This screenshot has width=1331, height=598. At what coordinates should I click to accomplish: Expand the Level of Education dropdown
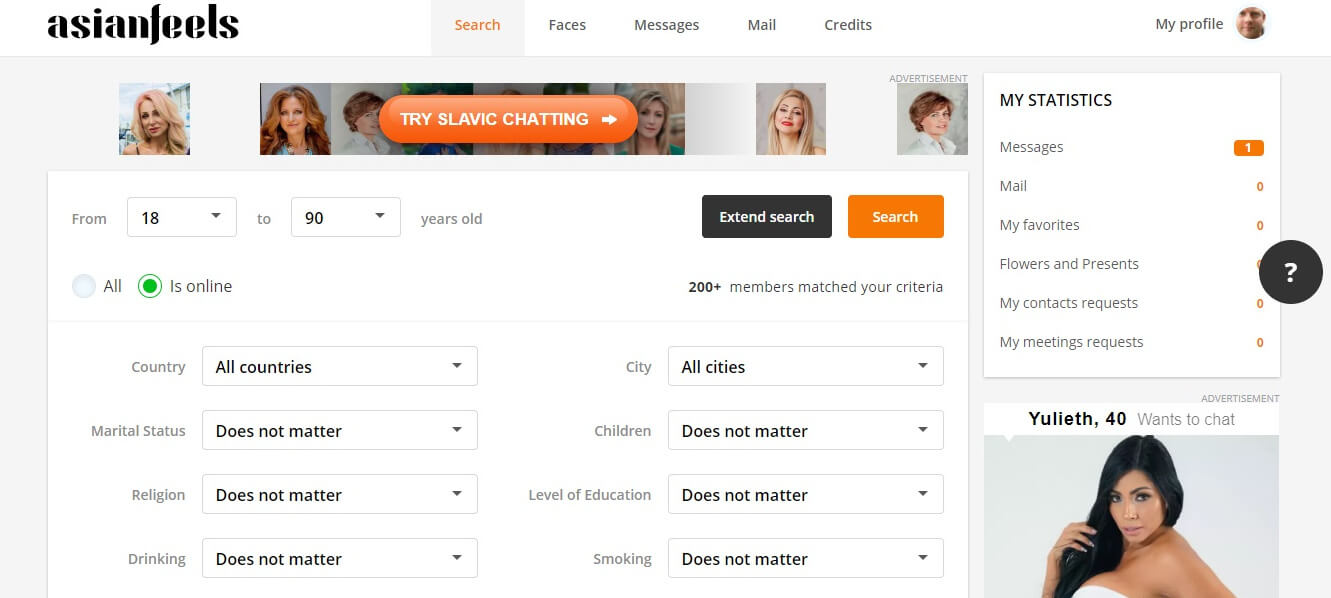(x=806, y=494)
